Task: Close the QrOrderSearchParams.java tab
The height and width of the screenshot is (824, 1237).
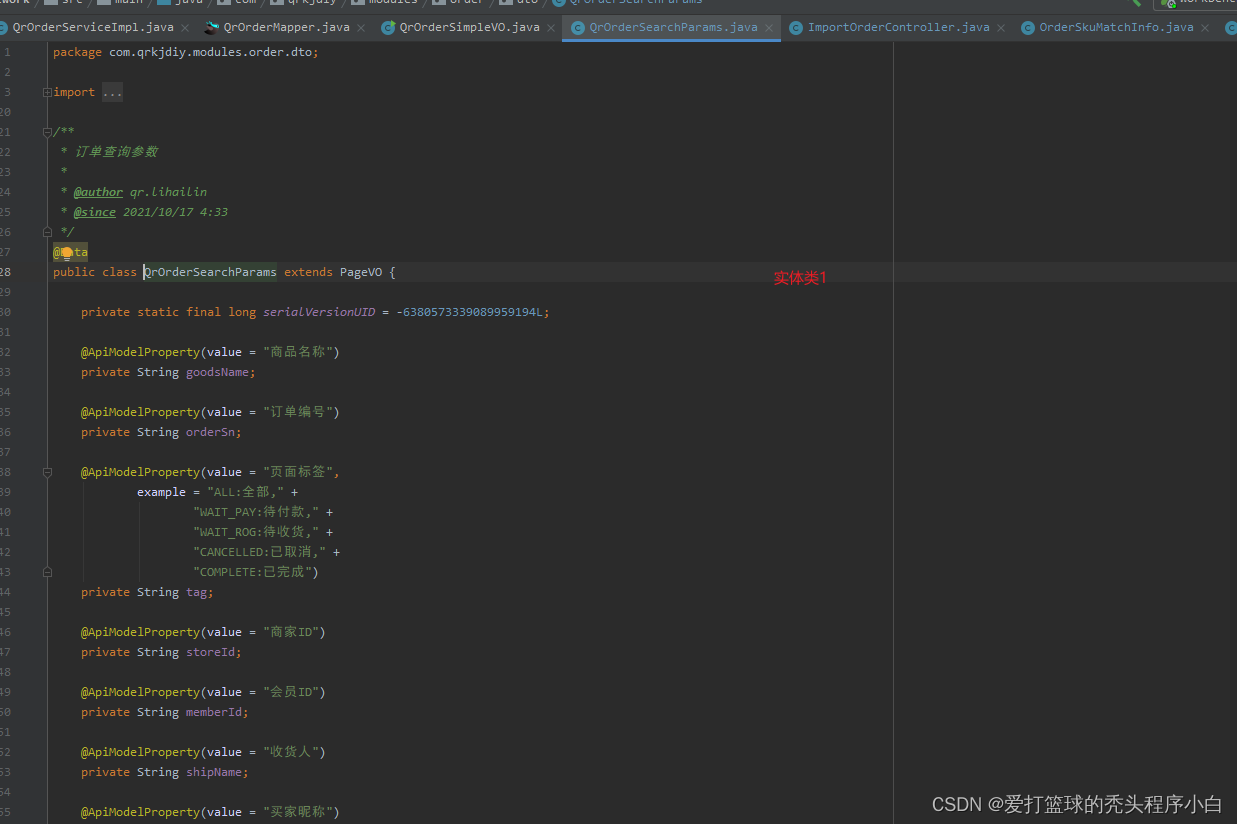Action: pos(768,28)
